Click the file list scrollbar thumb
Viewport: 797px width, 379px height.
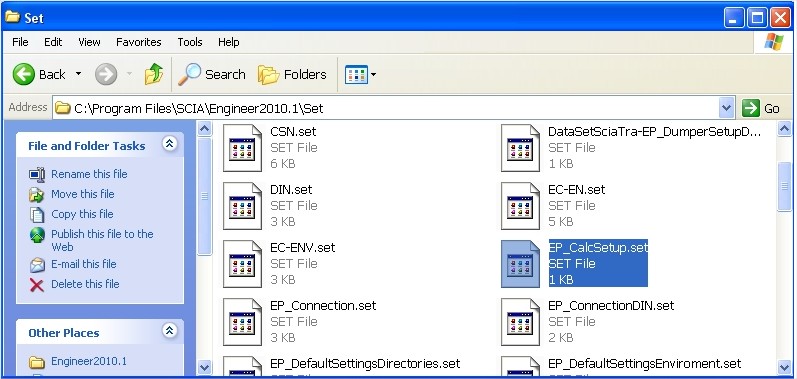click(785, 186)
